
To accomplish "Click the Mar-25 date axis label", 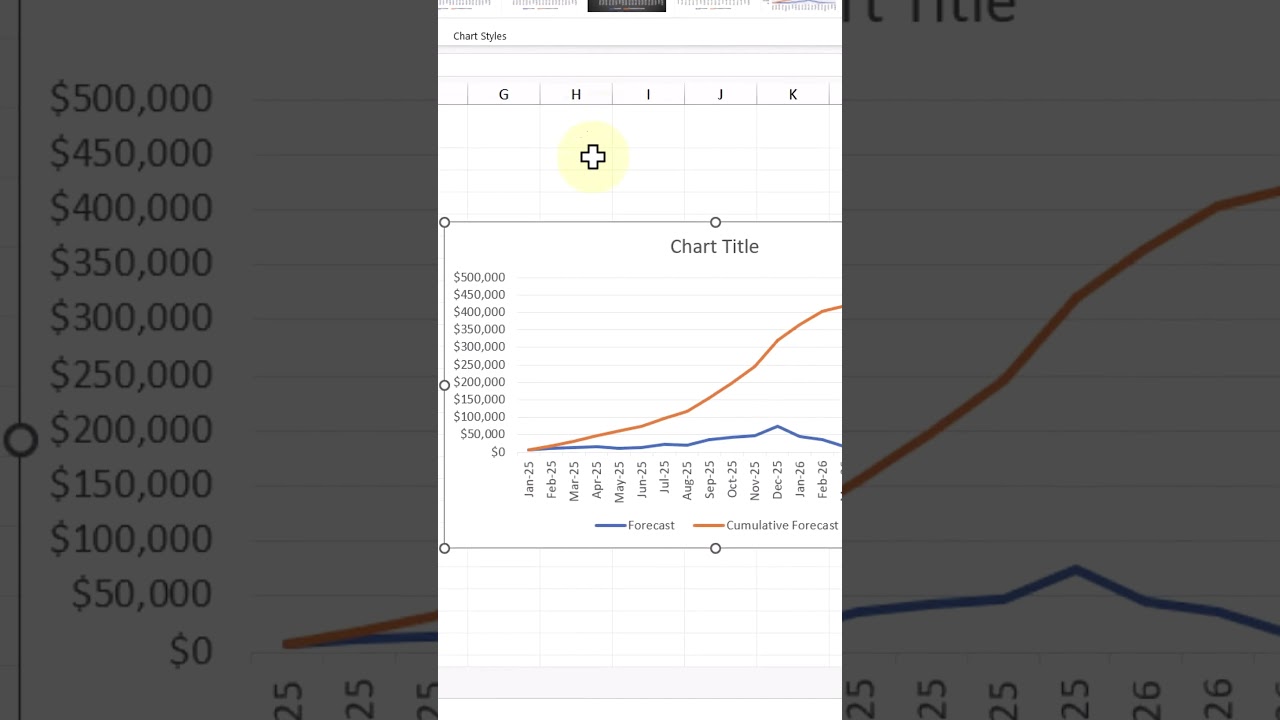I will coord(574,480).
